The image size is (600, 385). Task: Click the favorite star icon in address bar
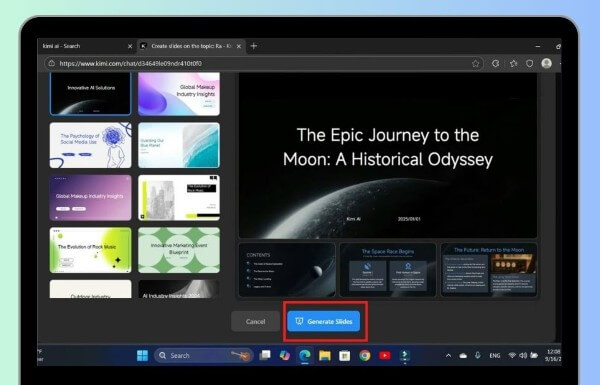coord(475,64)
